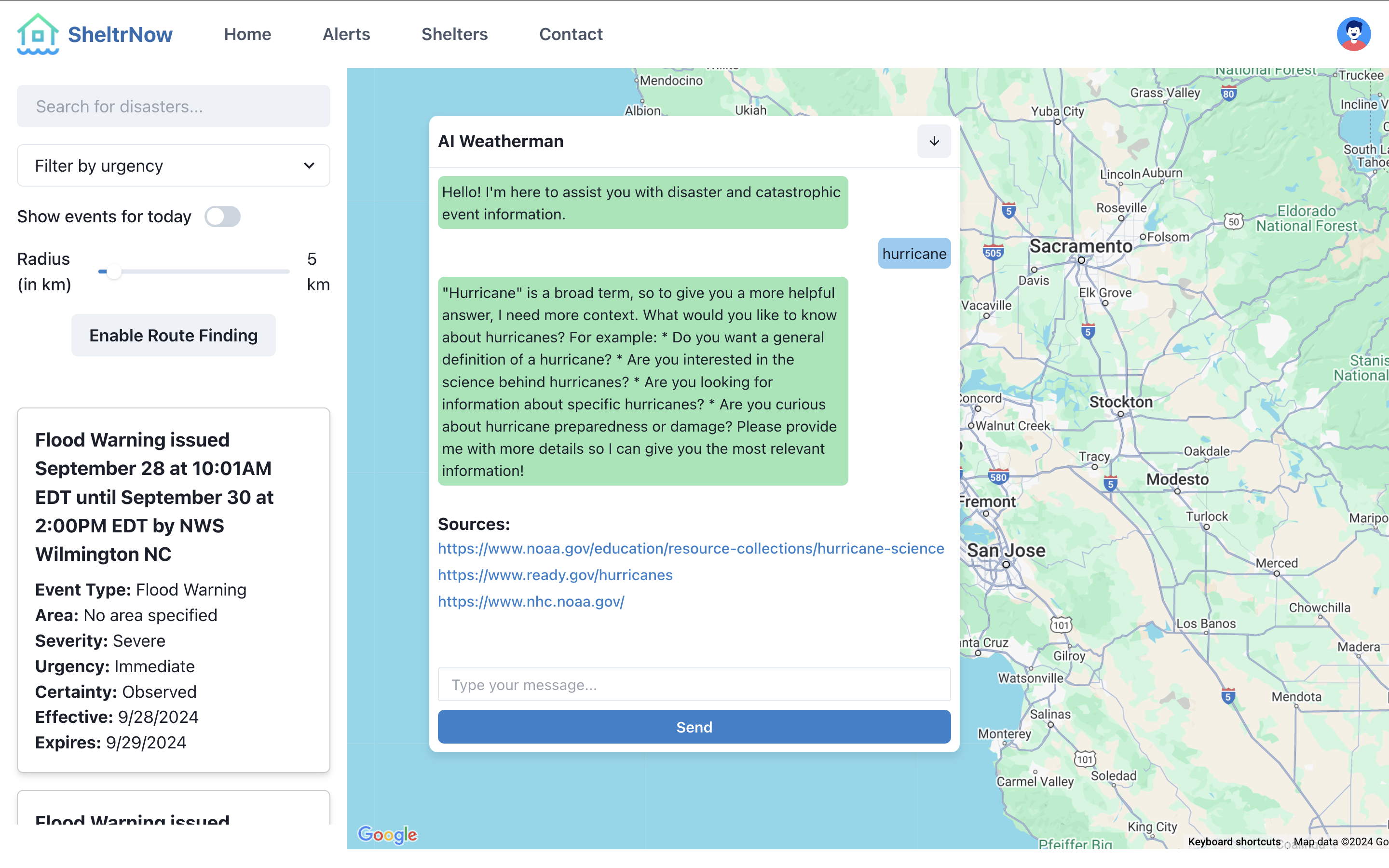This screenshot has height=868, width=1389.
Task: Click the blue Send button
Action: pos(694,727)
